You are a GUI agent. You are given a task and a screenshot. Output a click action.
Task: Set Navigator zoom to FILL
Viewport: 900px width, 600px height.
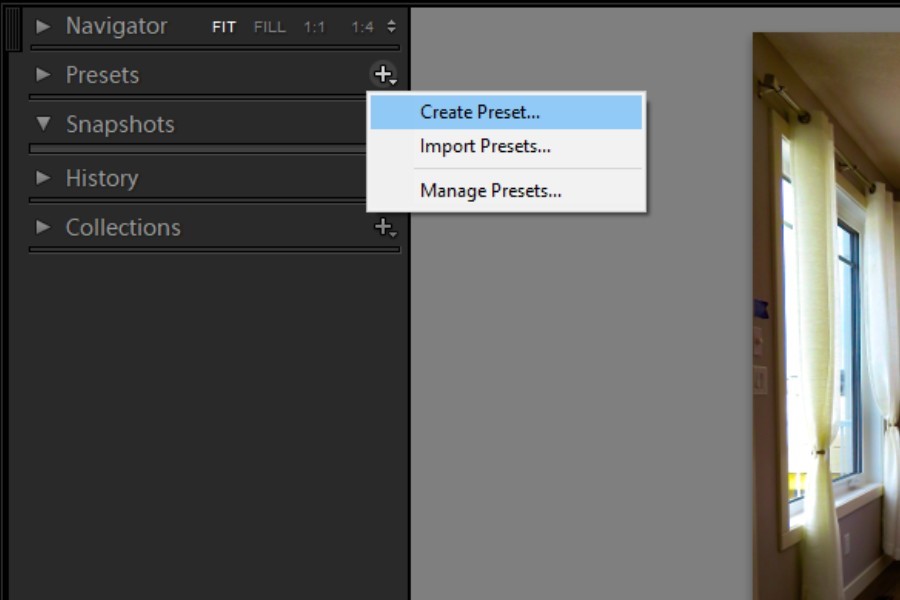coord(269,27)
